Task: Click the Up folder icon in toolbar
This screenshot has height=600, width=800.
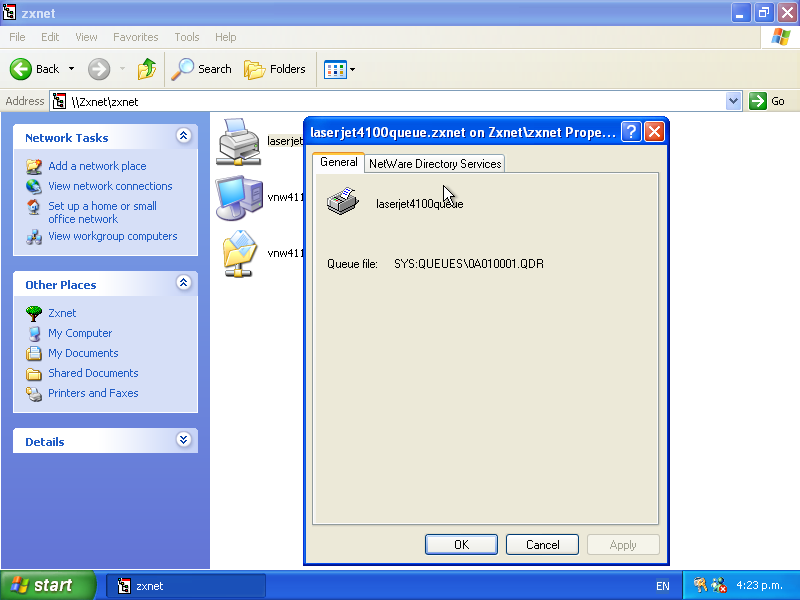Action: tap(146, 69)
